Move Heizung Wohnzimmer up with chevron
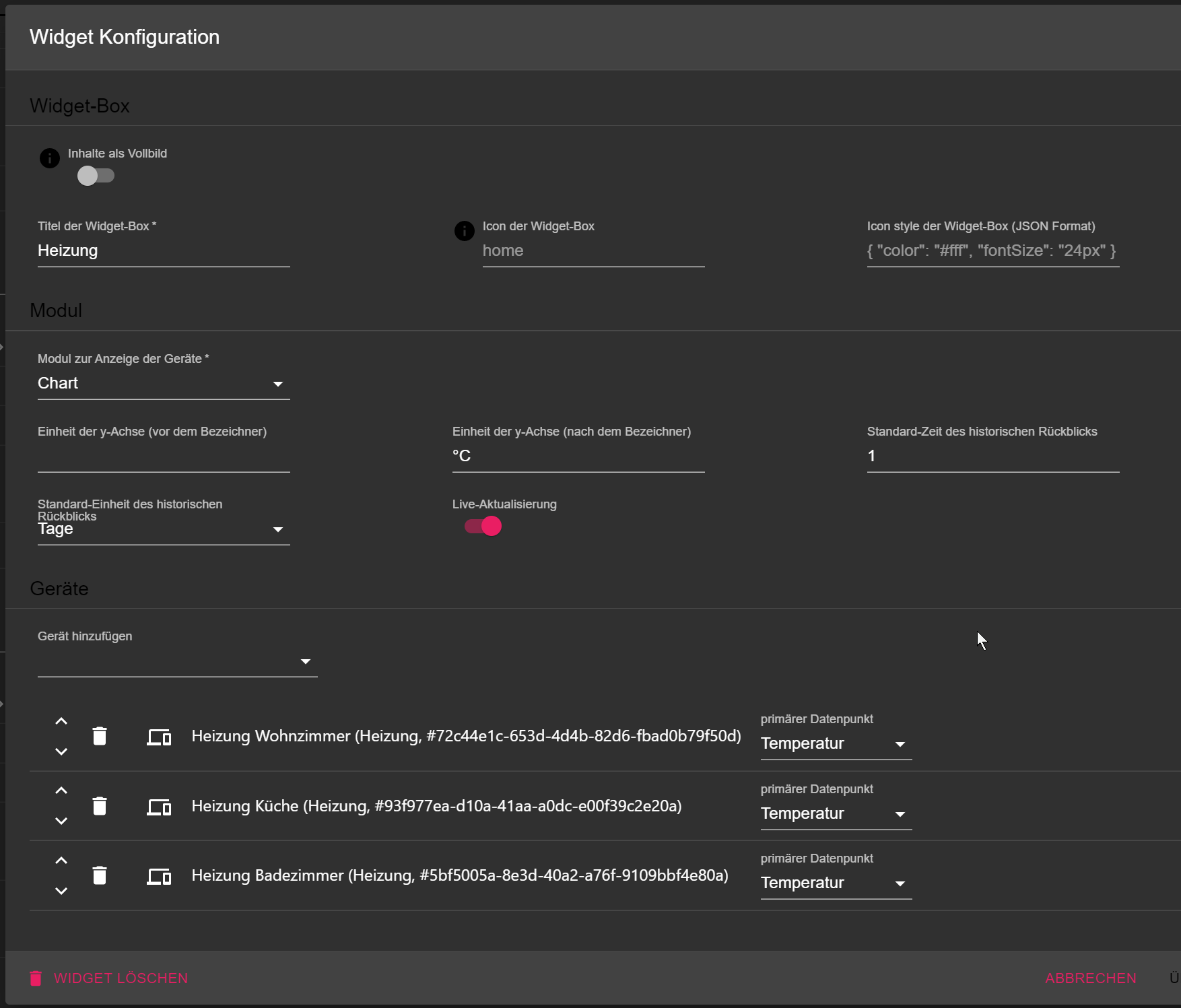The width and height of the screenshot is (1181, 1008). (x=61, y=721)
